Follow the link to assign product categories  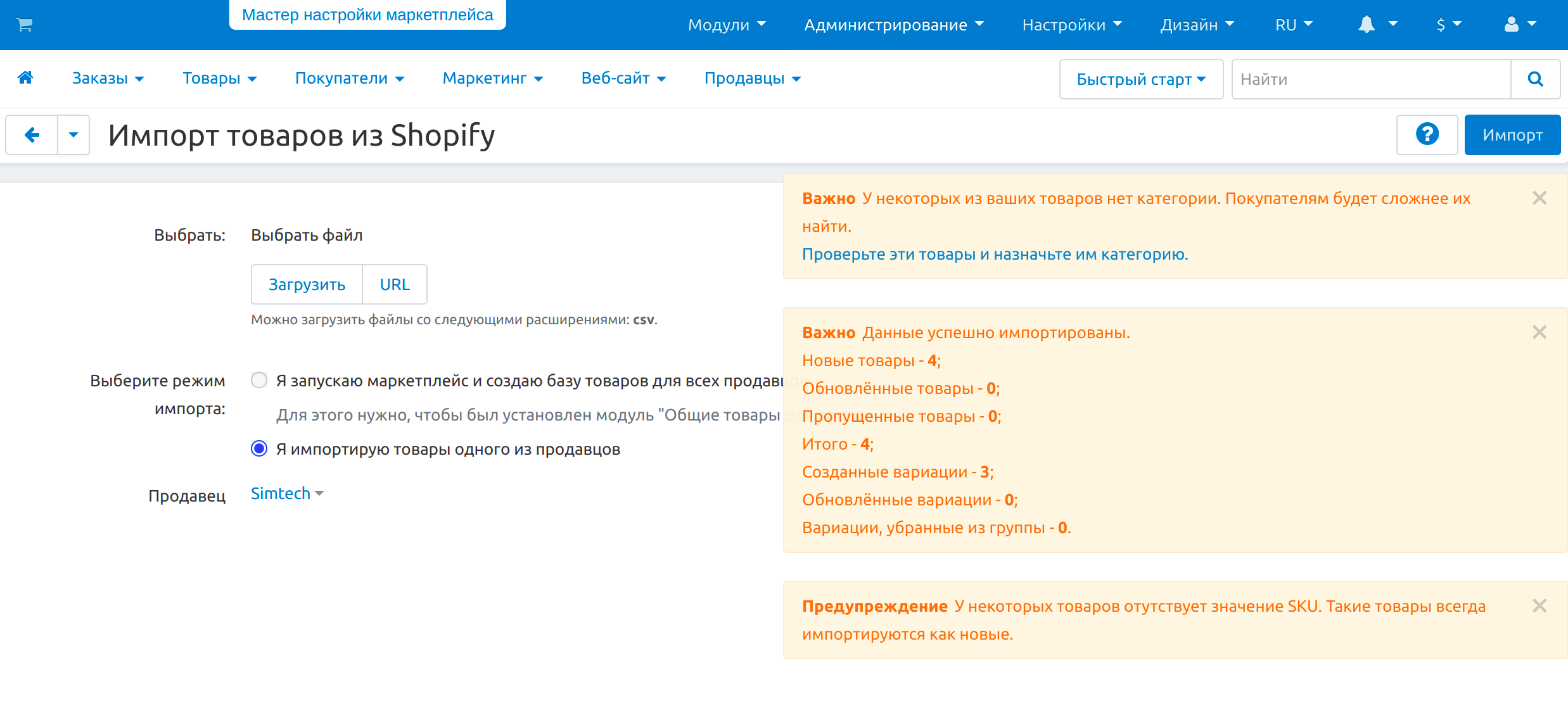point(995,254)
